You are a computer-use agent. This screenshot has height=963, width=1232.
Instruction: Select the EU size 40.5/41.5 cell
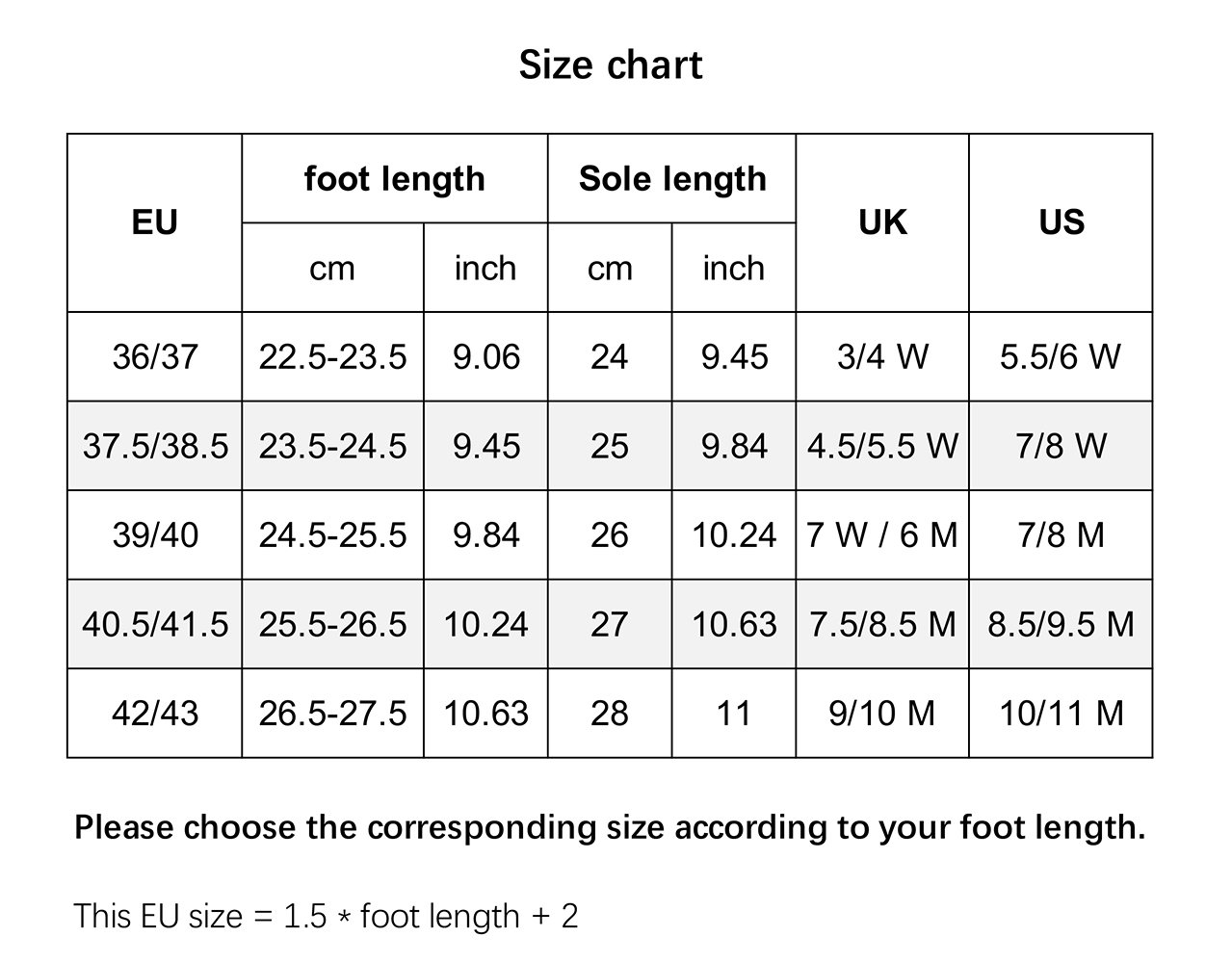(155, 624)
